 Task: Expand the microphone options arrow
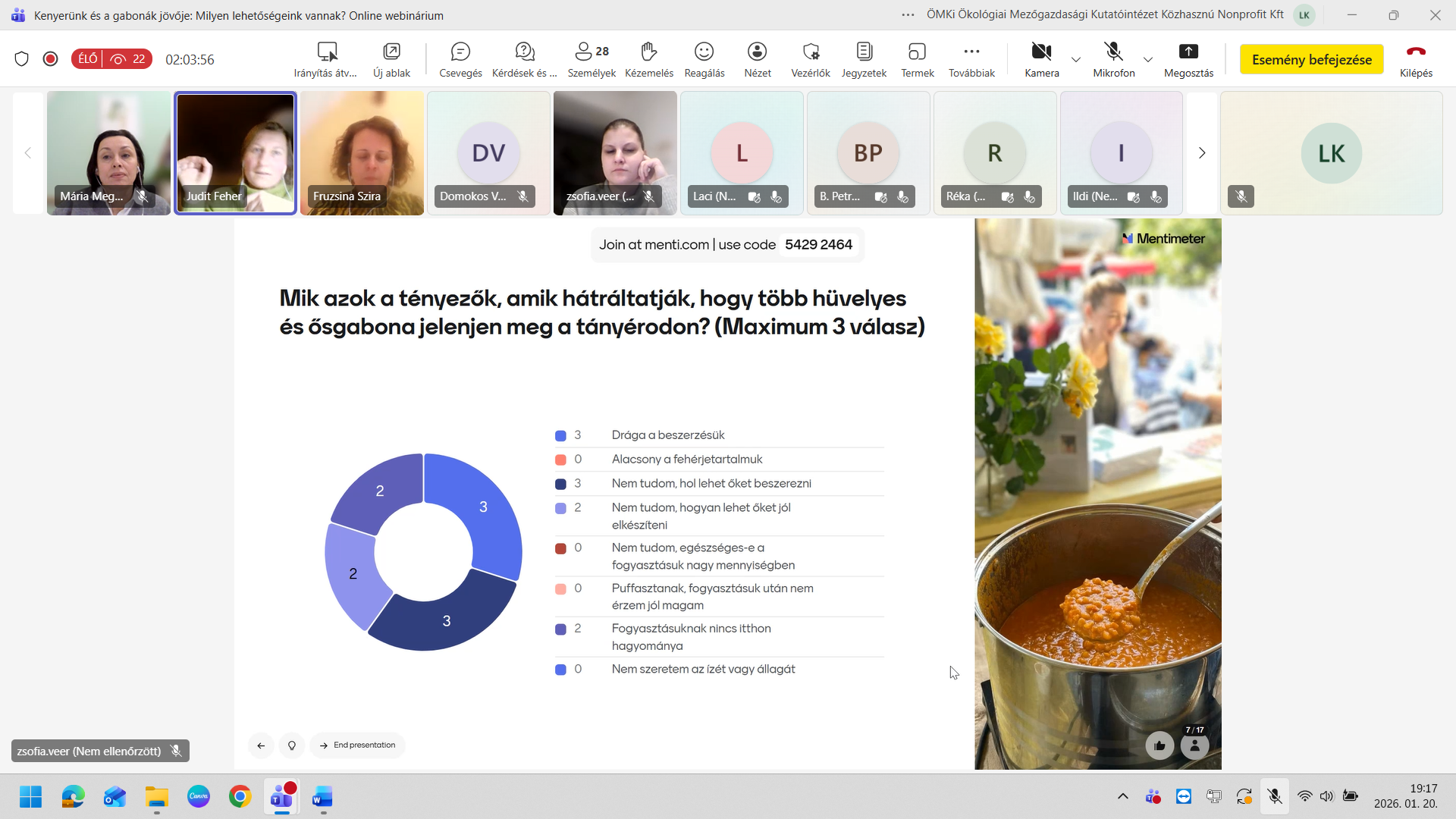tap(1147, 60)
